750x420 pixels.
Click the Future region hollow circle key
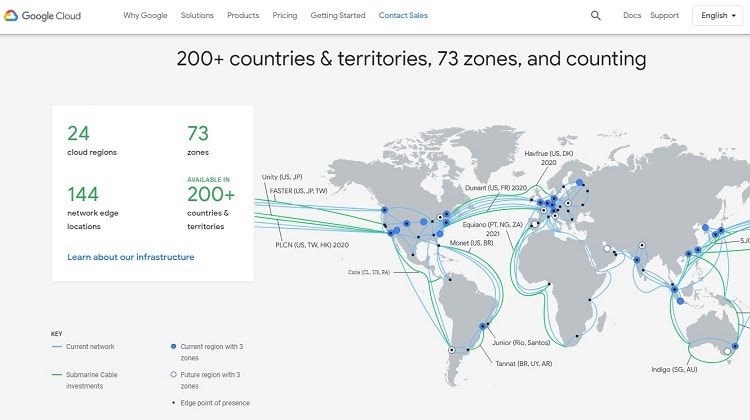pos(173,375)
